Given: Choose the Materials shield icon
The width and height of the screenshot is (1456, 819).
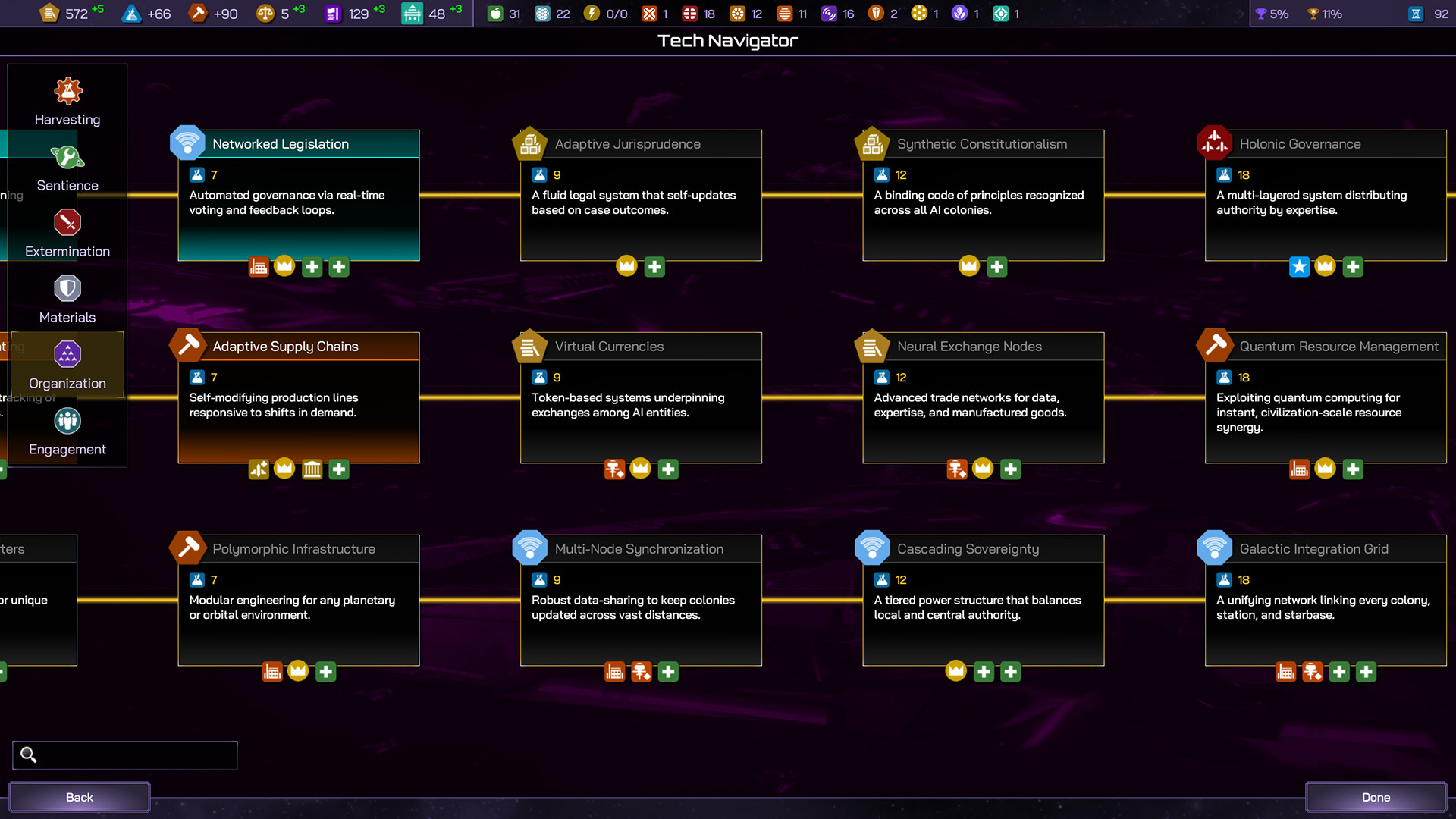Looking at the screenshot, I should [67, 289].
